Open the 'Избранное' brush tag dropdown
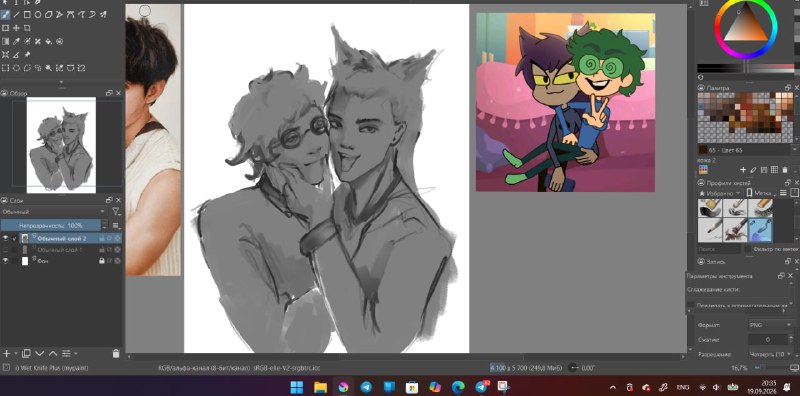Screen dimensions: 800x396 (719, 193)
